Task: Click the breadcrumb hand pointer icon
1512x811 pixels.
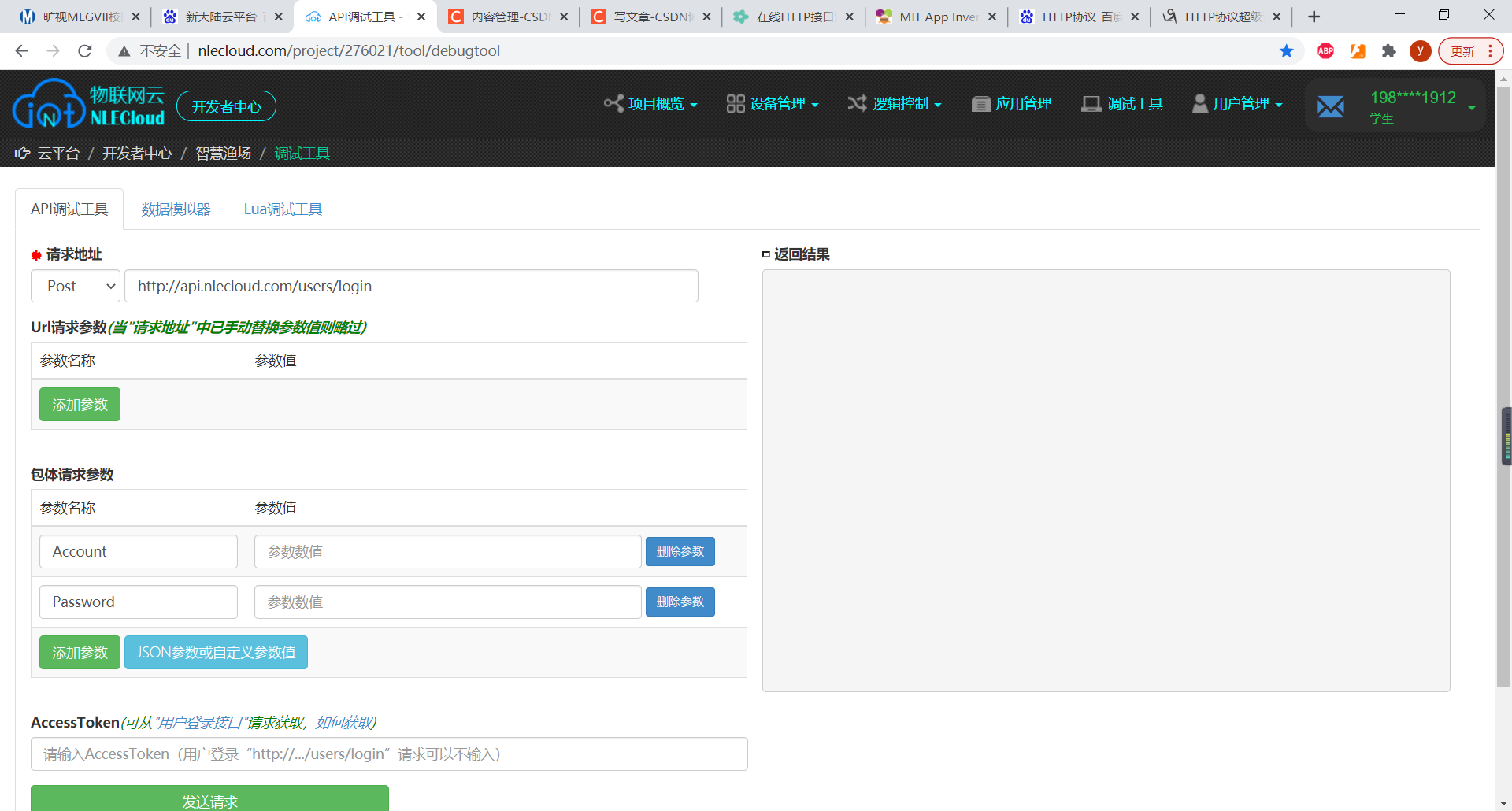Action: pos(22,153)
